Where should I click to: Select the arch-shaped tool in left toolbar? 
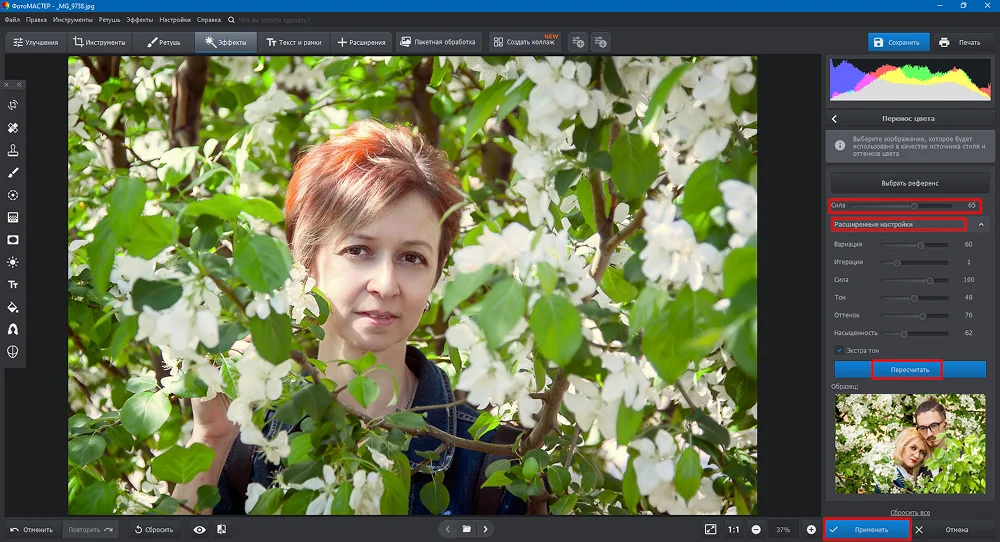pyautogui.click(x=13, y=330)
